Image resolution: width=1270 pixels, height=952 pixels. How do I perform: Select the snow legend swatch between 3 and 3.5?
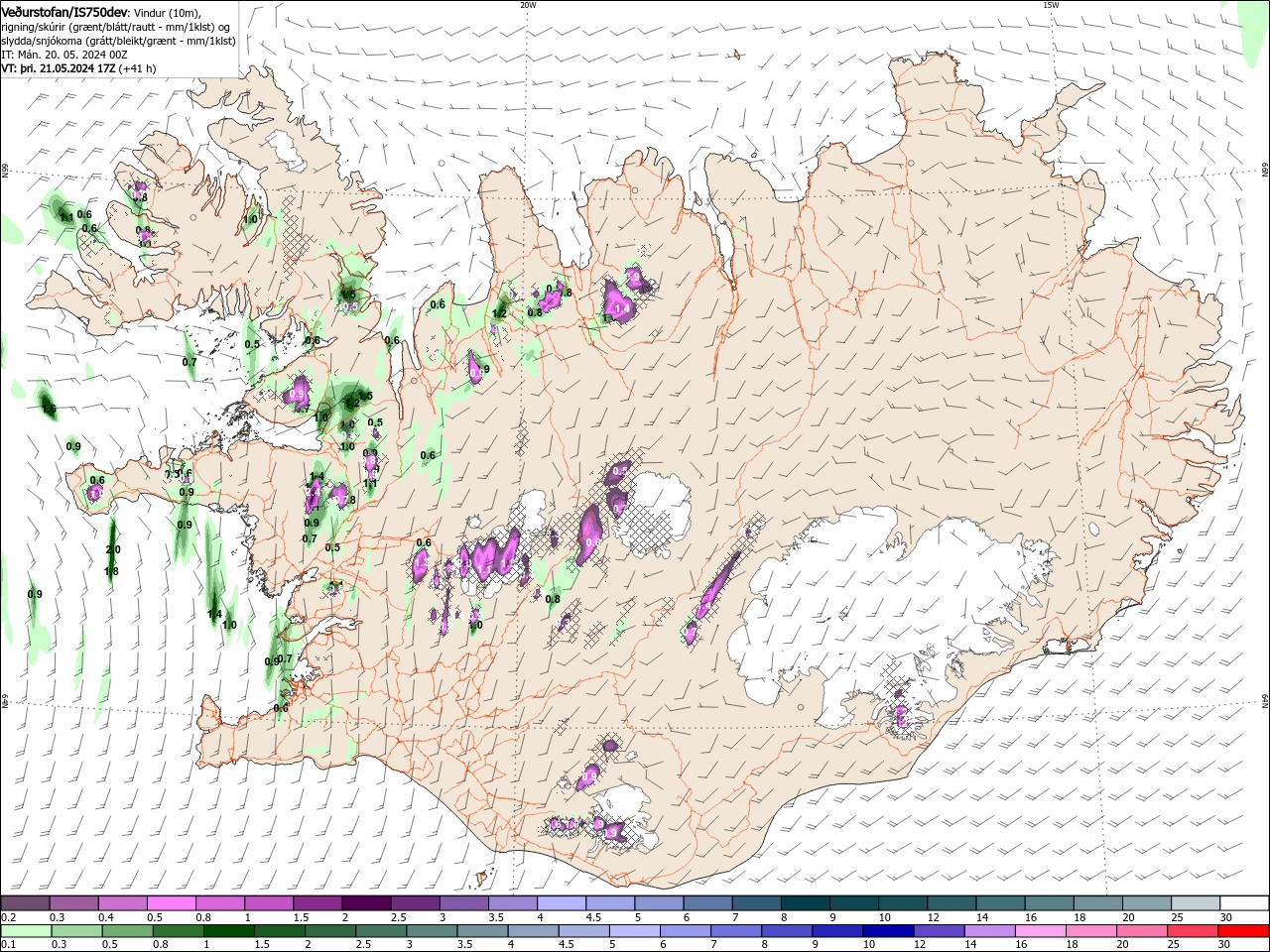[463, 903]
